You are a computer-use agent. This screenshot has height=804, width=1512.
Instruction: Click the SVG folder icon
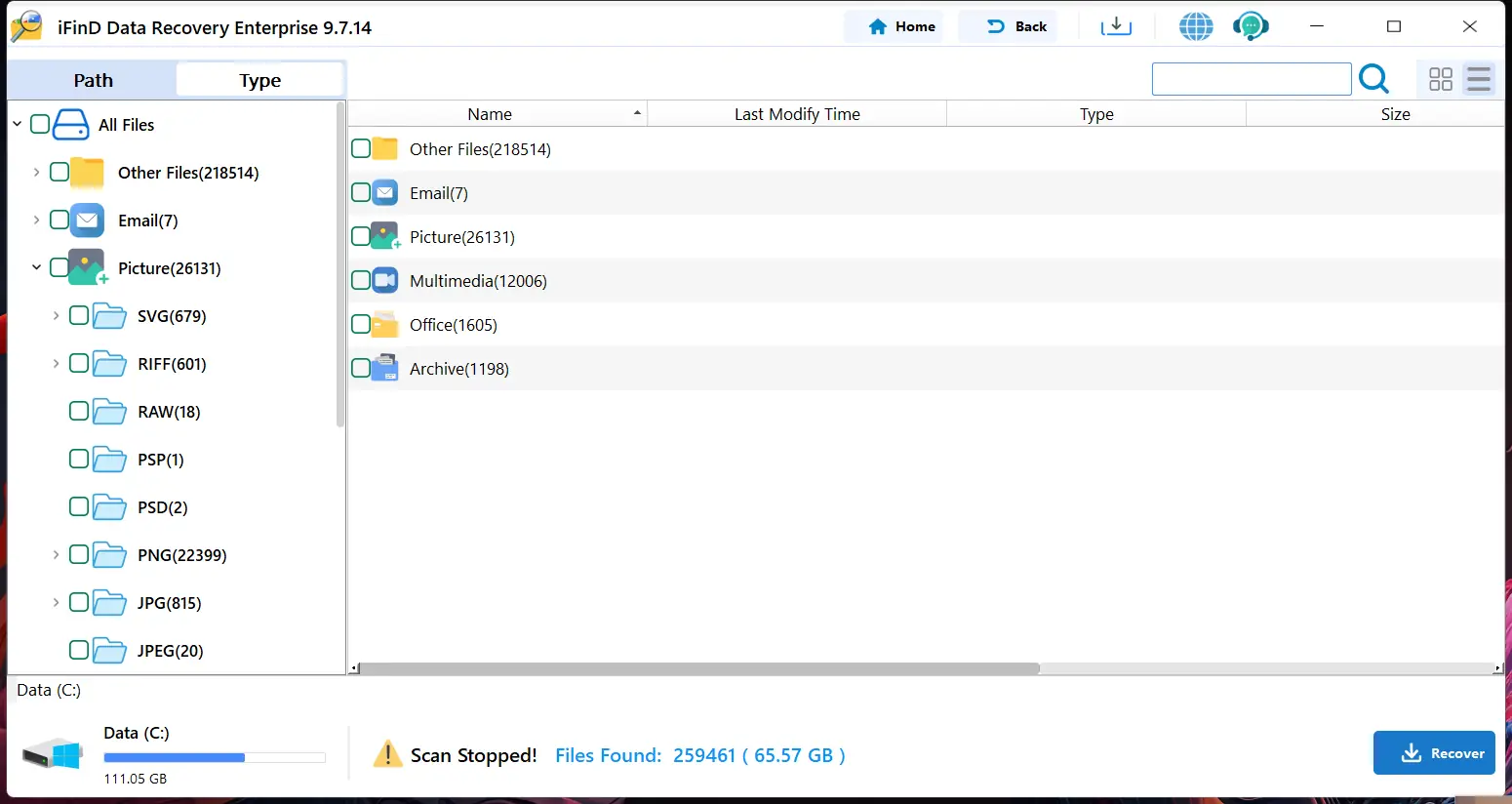coord(109,316)
